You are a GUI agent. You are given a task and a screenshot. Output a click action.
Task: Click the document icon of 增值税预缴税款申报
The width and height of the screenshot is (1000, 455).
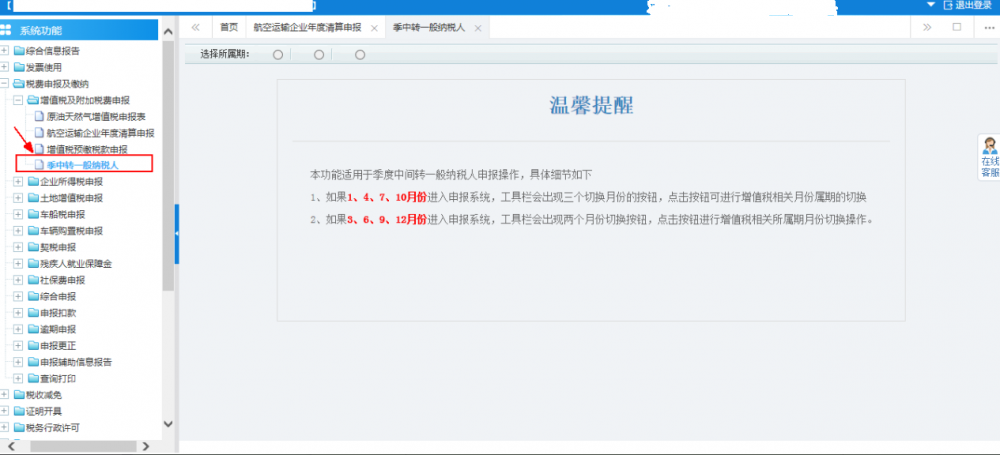click(x=39, y=149)
